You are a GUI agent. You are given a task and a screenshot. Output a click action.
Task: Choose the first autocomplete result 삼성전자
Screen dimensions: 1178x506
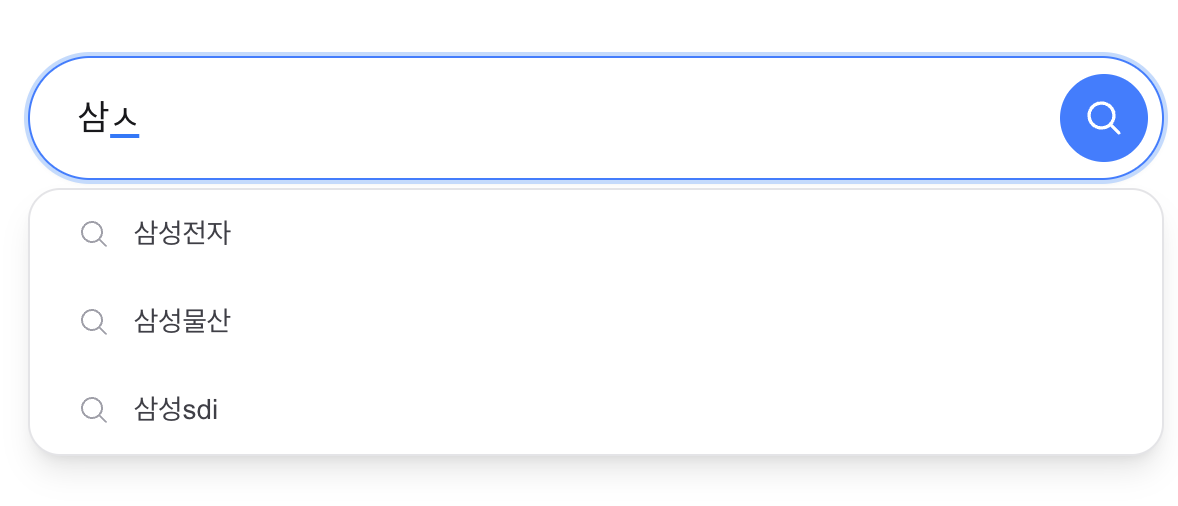coord(182,234)
